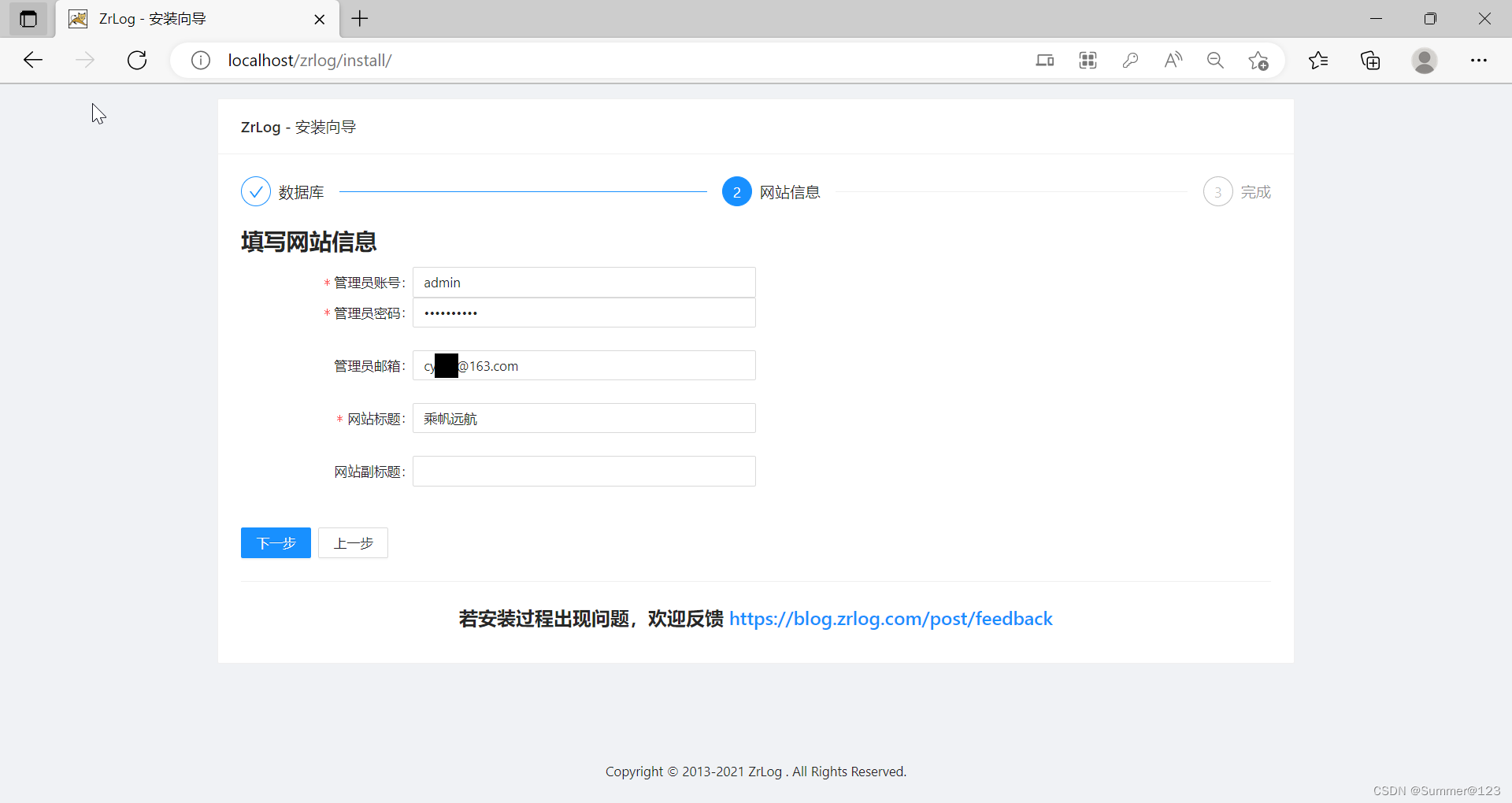The height and width of the screenshot is (803, 1512).
Task: Click the address bar URL localhost/zrlog/install/
Action: coord(309,60)
